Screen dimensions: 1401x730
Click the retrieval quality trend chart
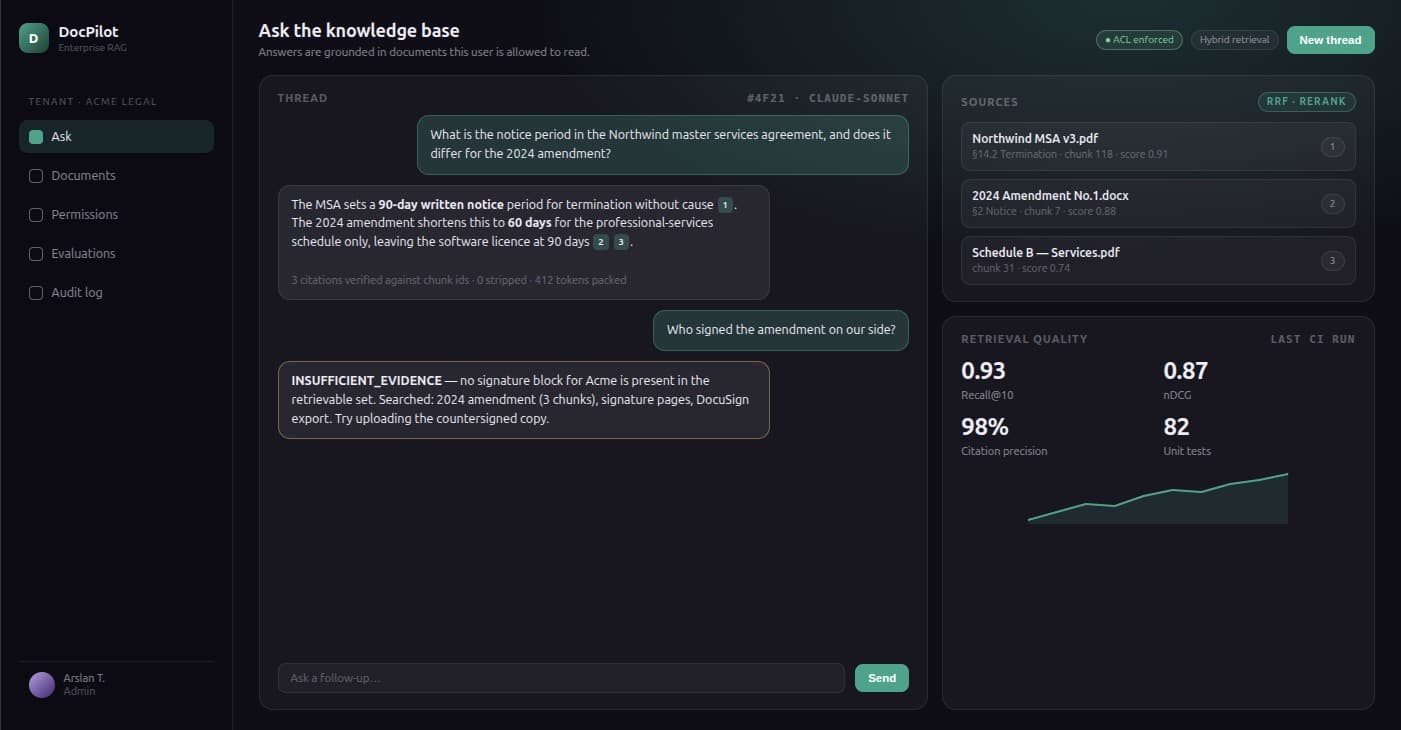[x=1158, y=498]
